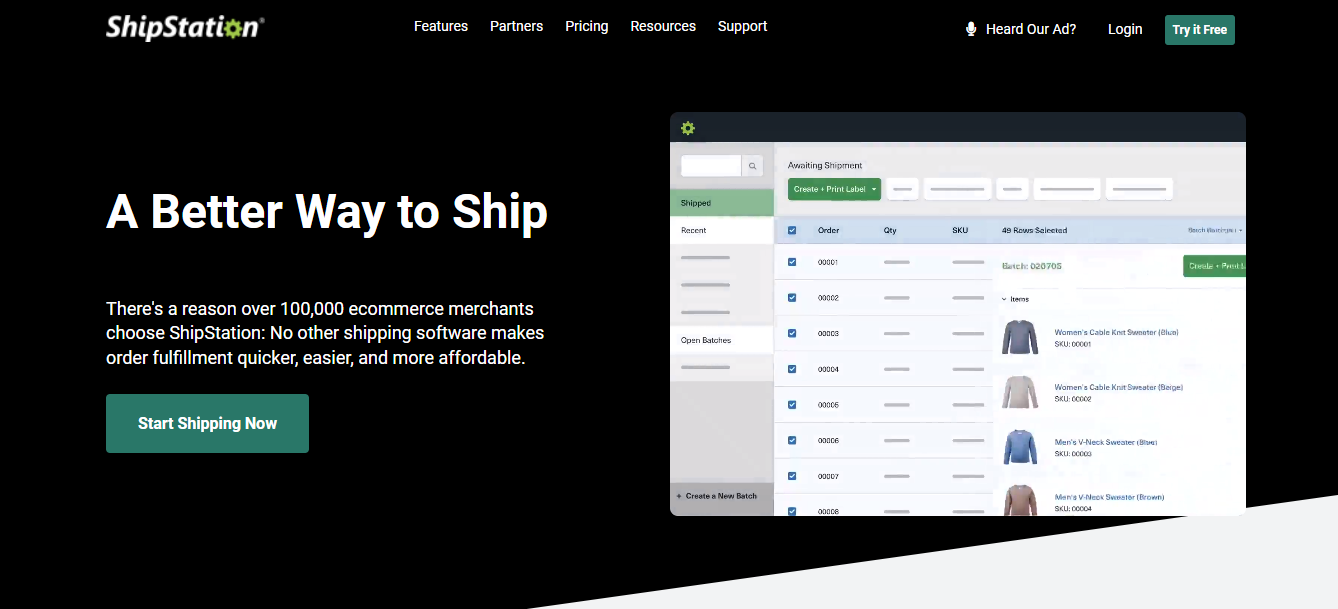Viewport: 1338px width, 609px height.
Task: Click the Qty column header
Action: (890, 230)
